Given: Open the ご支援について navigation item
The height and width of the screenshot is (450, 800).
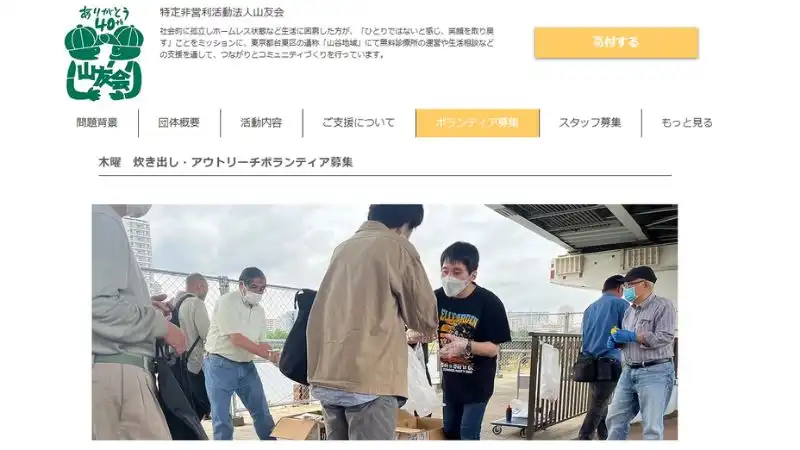Looking at the screenshot, I should (x=359, y=123).
